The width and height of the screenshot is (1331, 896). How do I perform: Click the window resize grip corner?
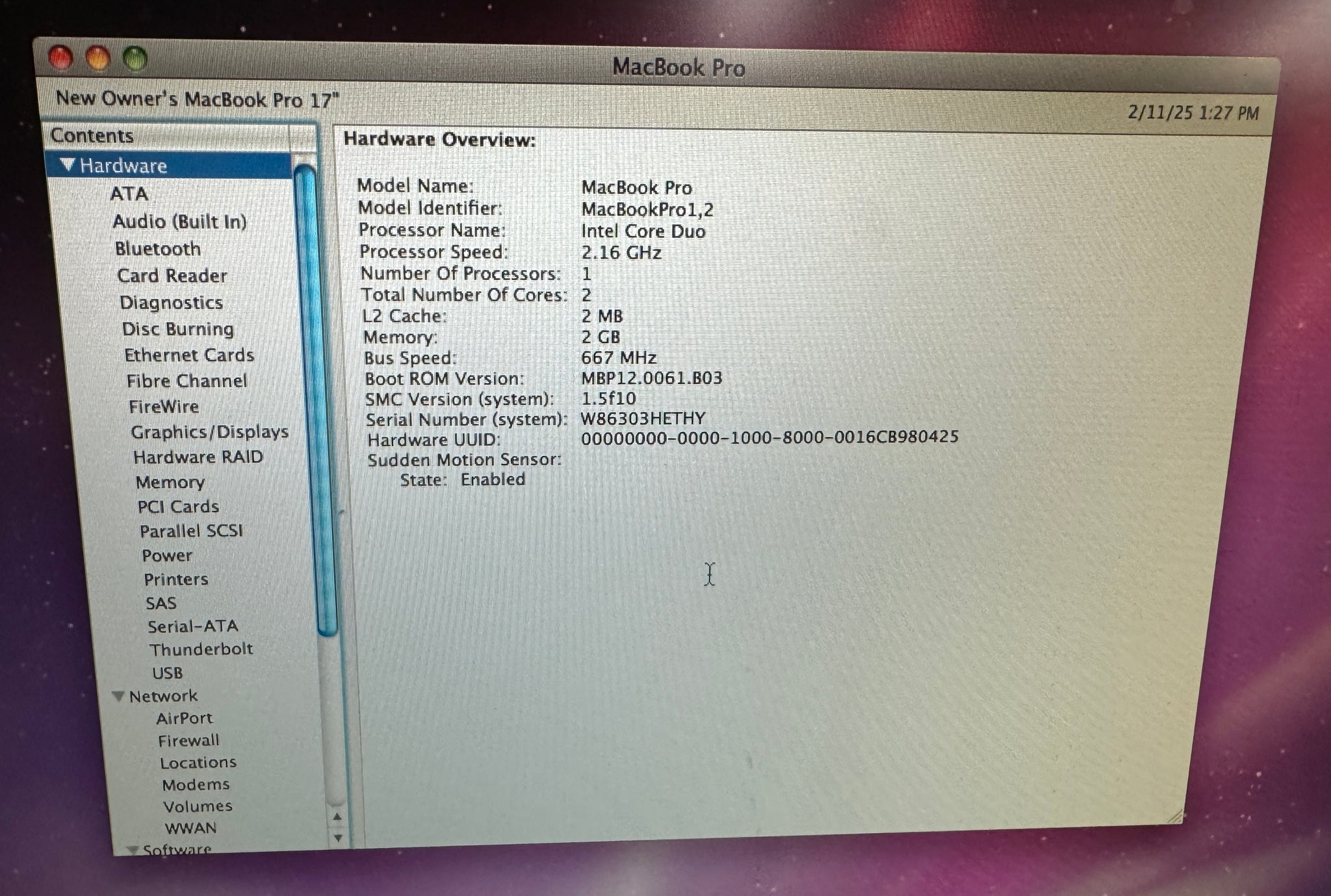click(x=1176, y=817)
